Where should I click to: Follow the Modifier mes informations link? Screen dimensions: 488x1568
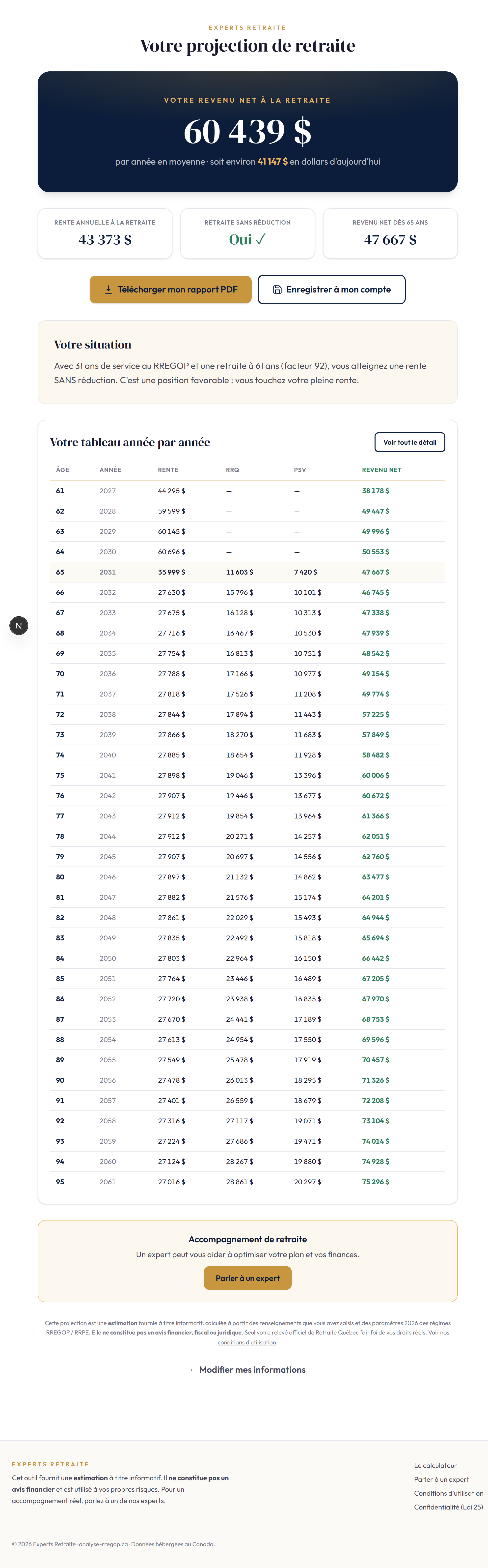[248, 1369]
